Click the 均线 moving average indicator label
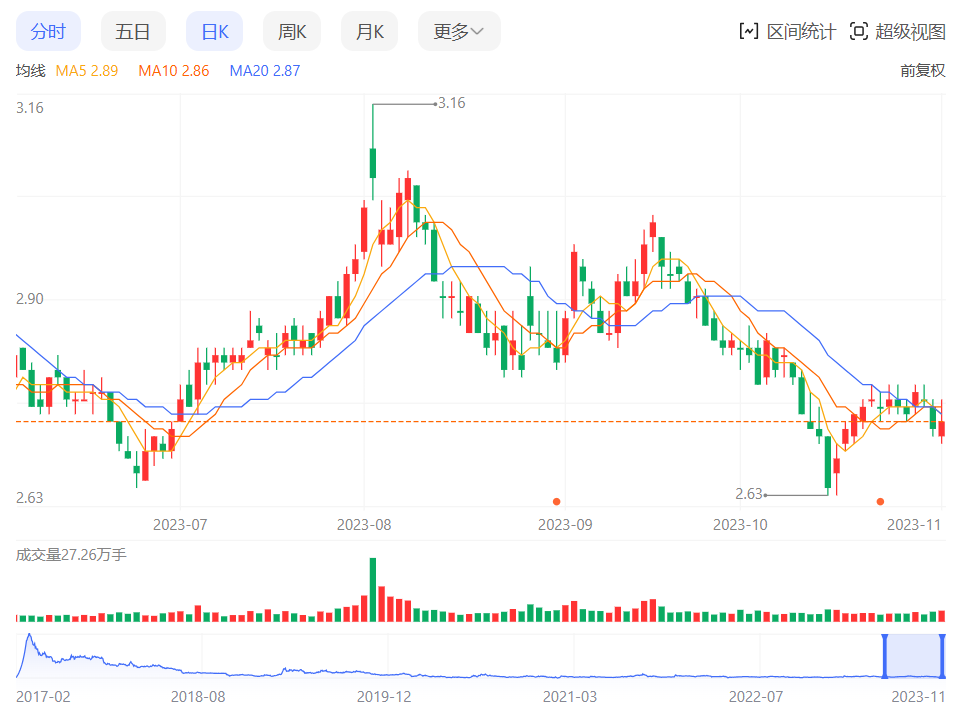The width and height of the screenshot is (967, 710). point(31,71)
